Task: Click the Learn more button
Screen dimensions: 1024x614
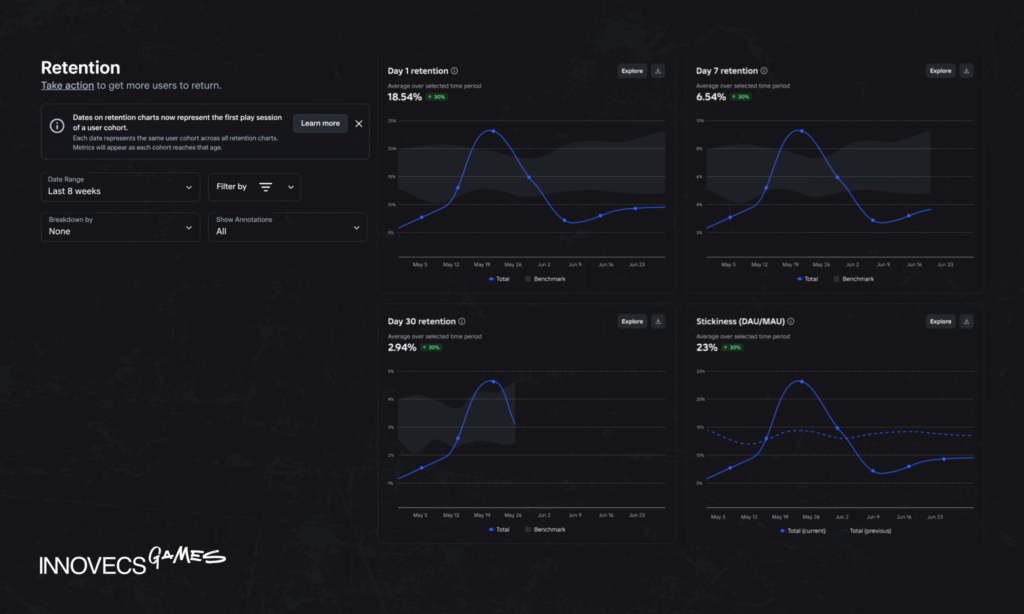Action: point(320,123)
